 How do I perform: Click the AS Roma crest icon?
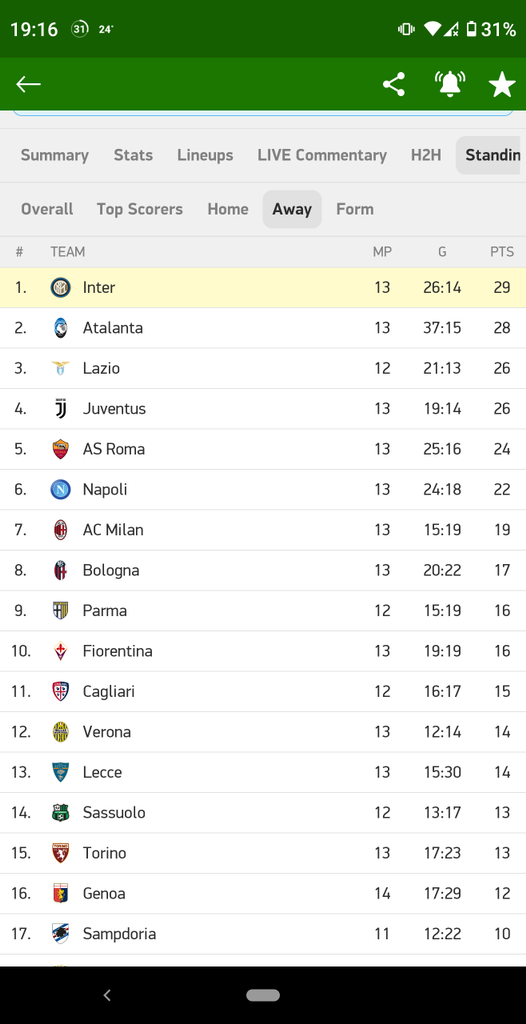(x=61, y=449)
